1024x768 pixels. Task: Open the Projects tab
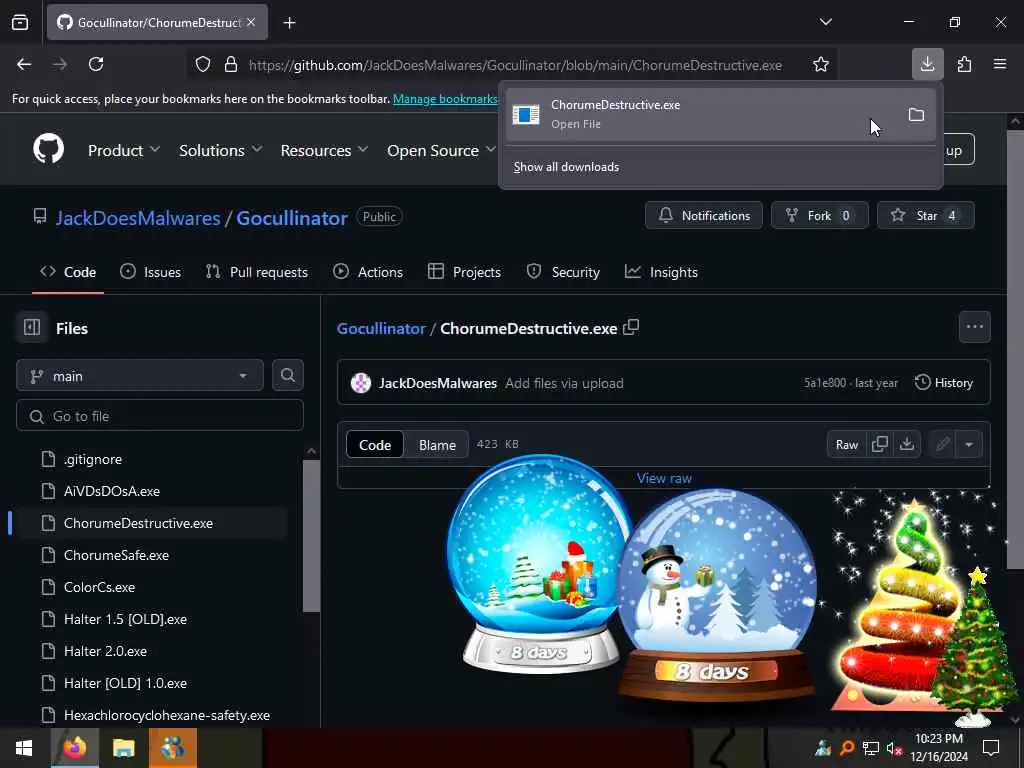[x=464, y=272]
